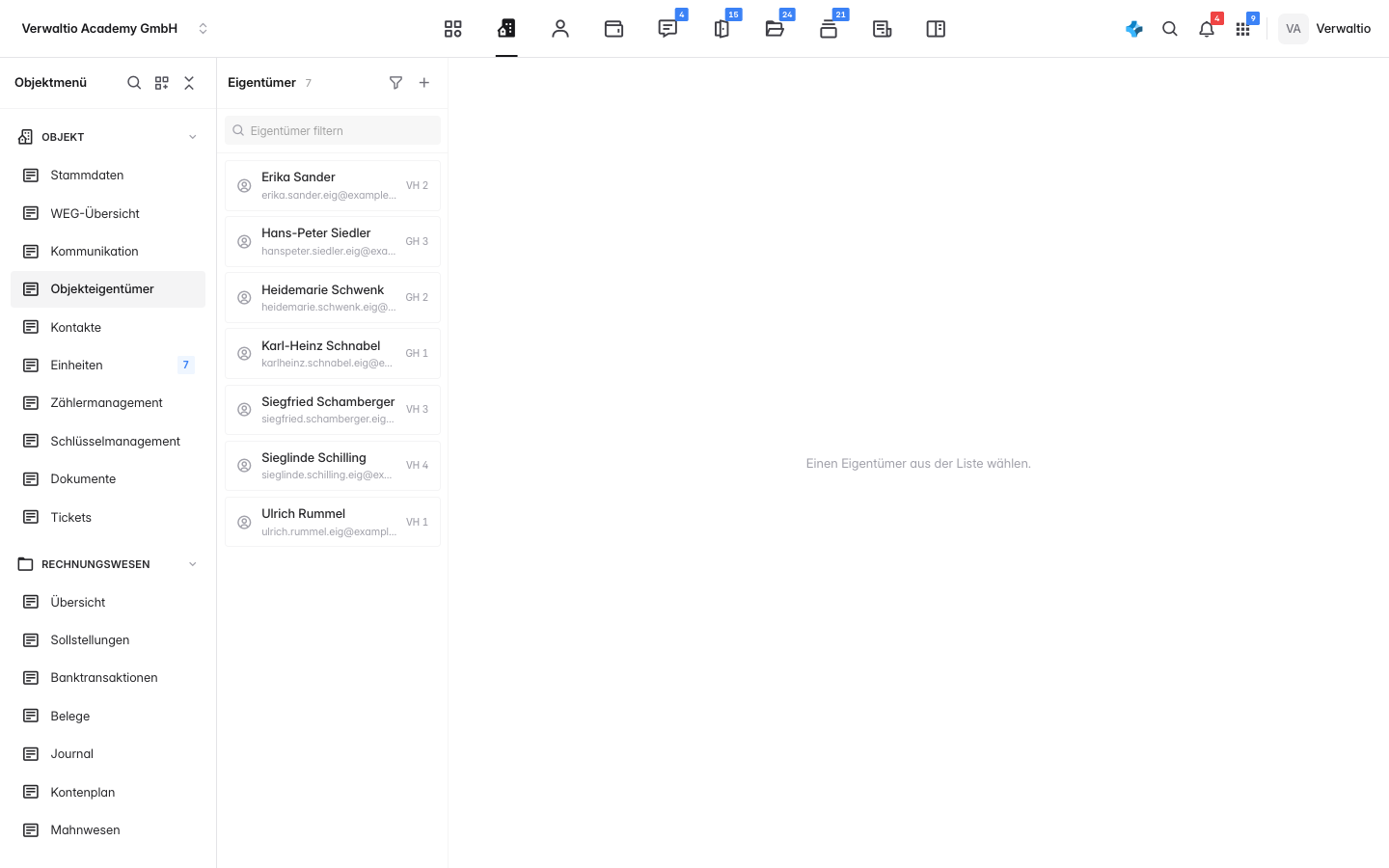Viewport: 1389px width, 868px height.
Task: Open Banktransaktionen in Rechnungswesen
Action: pyautogui.click(x=108, y=678)
